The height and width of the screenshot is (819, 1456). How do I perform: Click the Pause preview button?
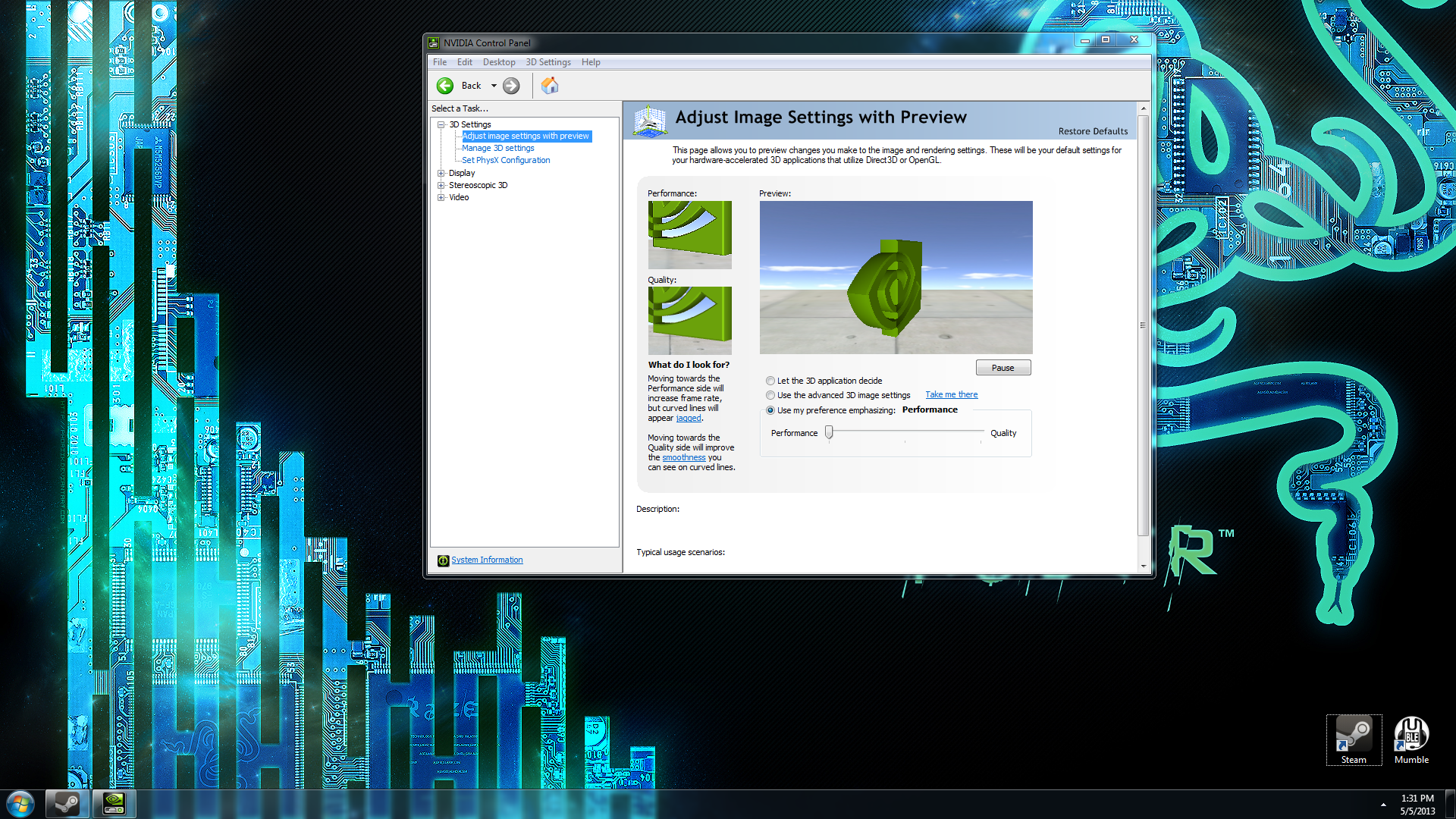click(1003, 368)
